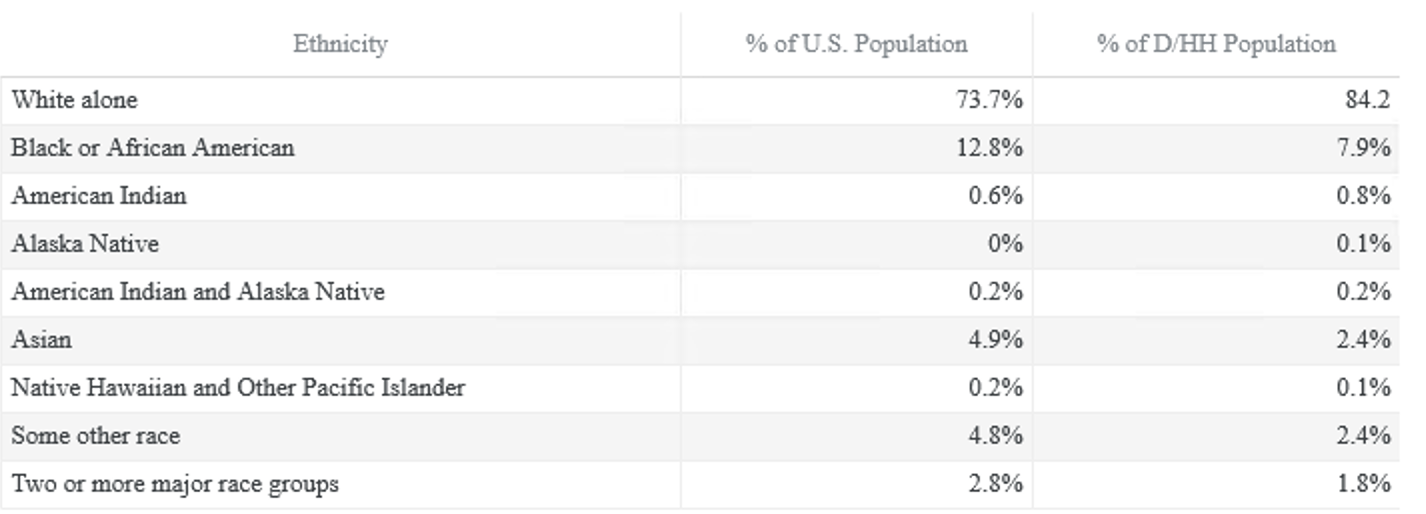This screenshot has width=1426, height=514.
Task: Click the 4.8% value for Some other race
Action: coord(995,436)
